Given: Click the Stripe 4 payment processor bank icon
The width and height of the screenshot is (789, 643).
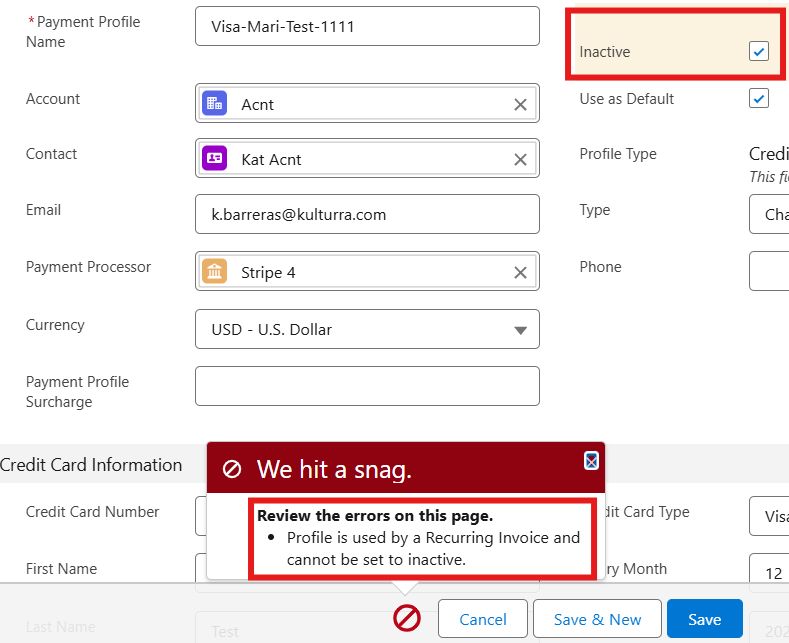Looking at the screenshot, I should click(x=214, y=272).
